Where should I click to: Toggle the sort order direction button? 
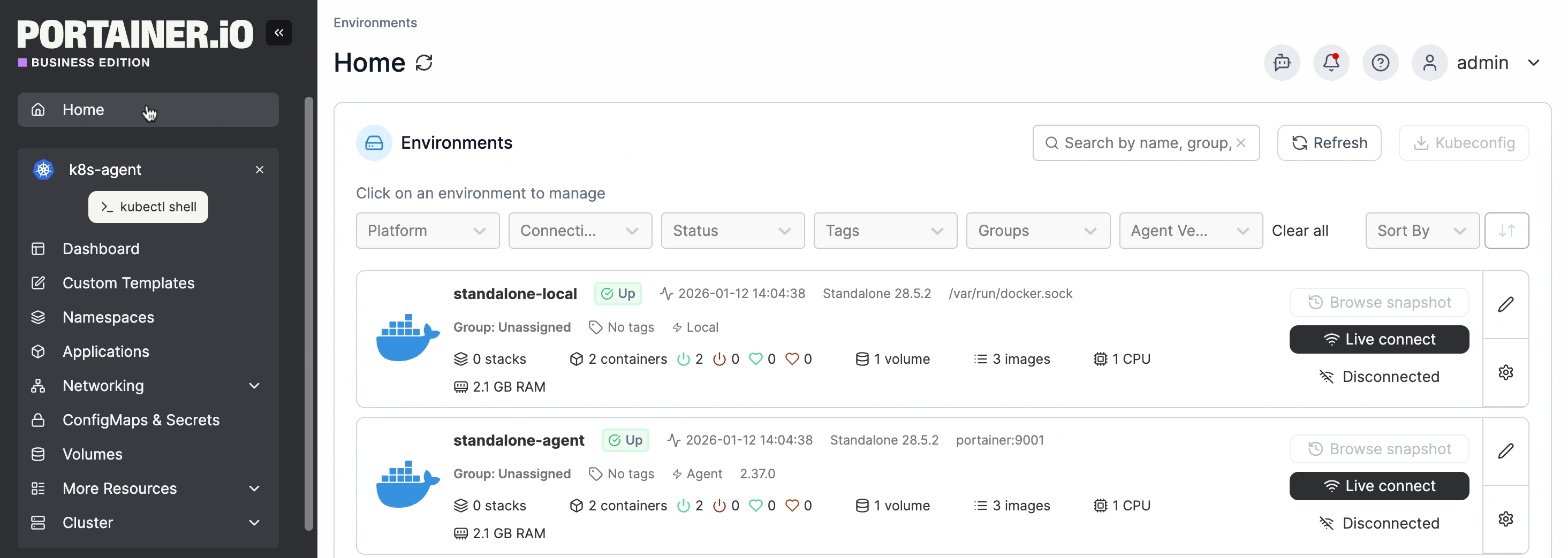coord(1506,231)
